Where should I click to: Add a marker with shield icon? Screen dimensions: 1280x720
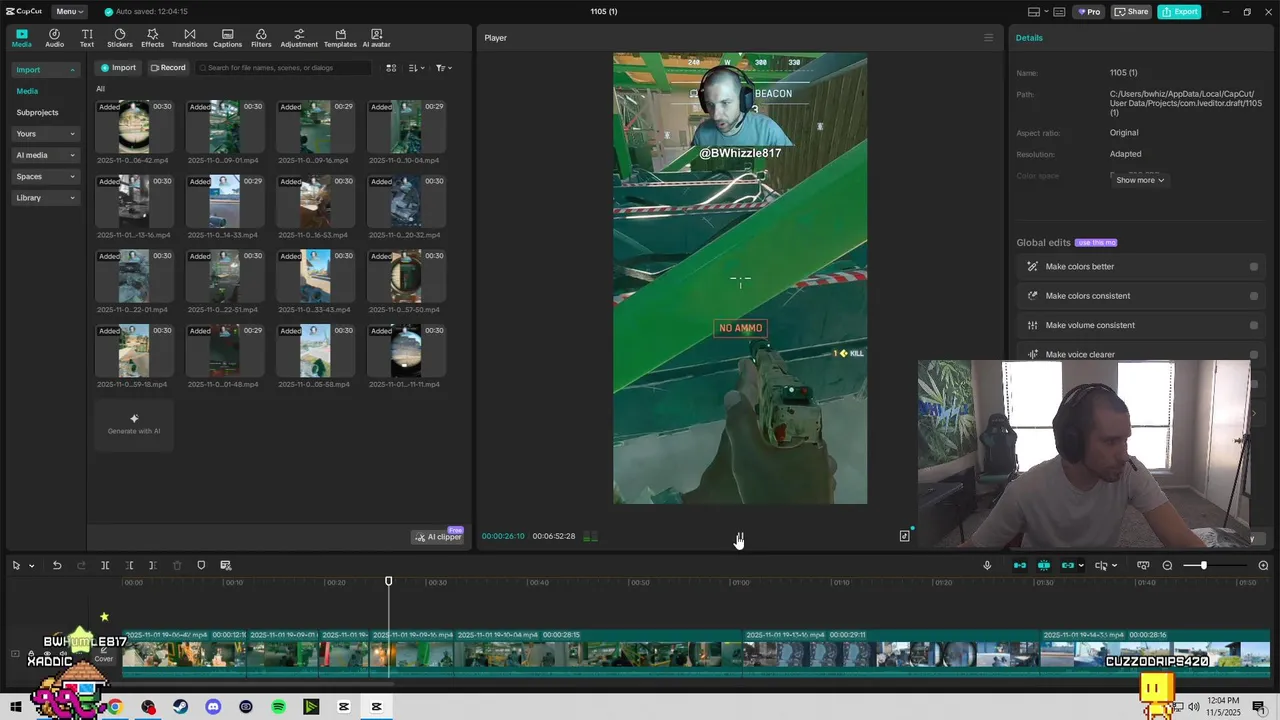tap(201, 565)
